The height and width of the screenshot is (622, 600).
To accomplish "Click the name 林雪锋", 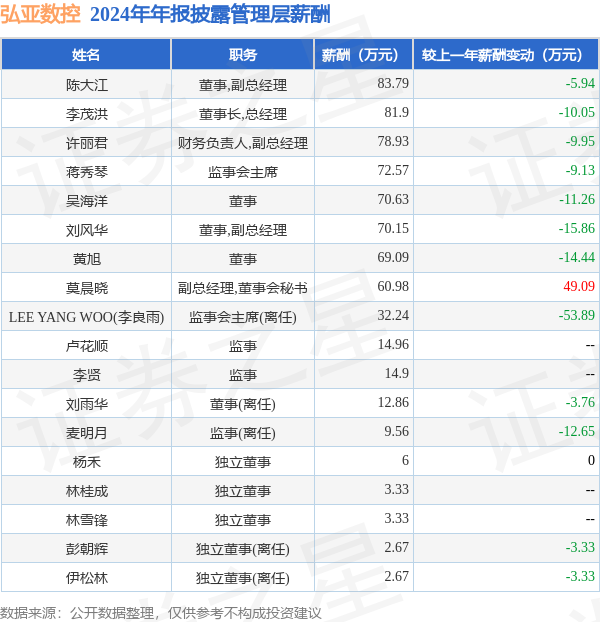I will click(x=86, y=520).
